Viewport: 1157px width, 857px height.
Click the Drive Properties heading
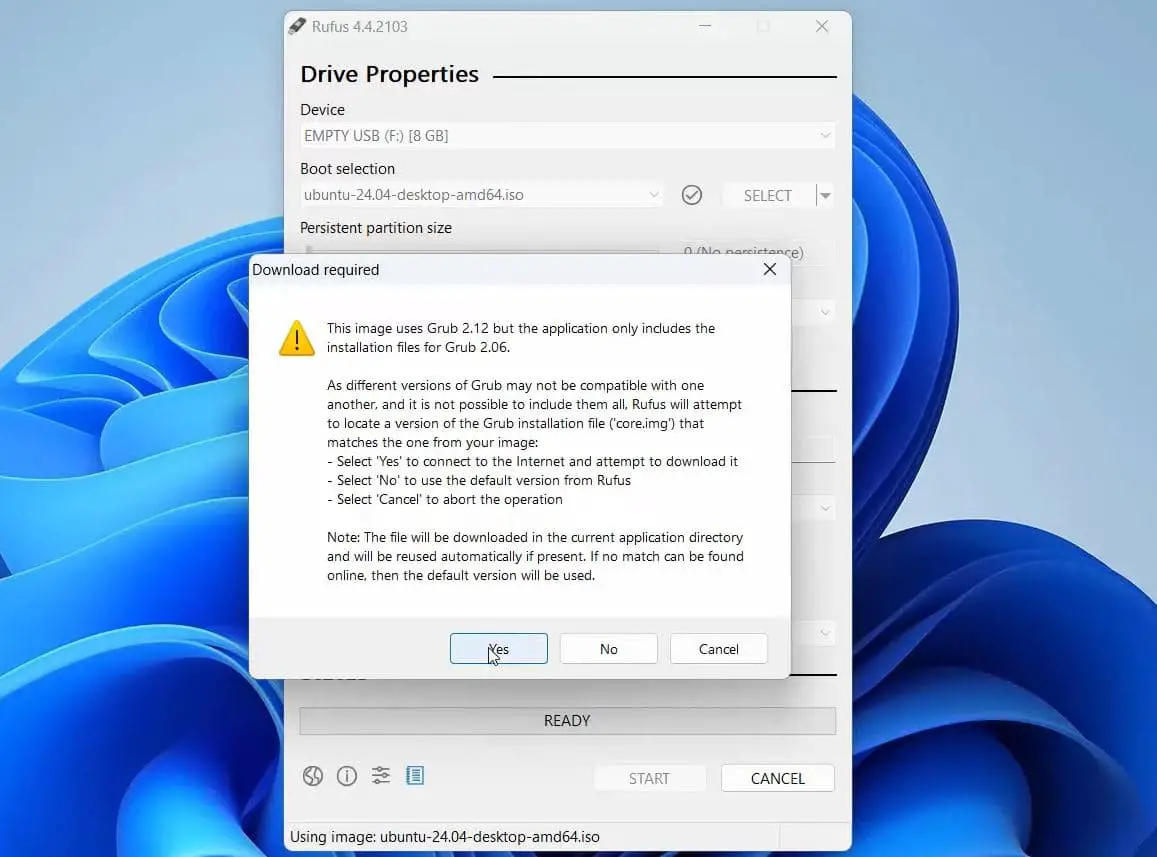click(390, 75)
